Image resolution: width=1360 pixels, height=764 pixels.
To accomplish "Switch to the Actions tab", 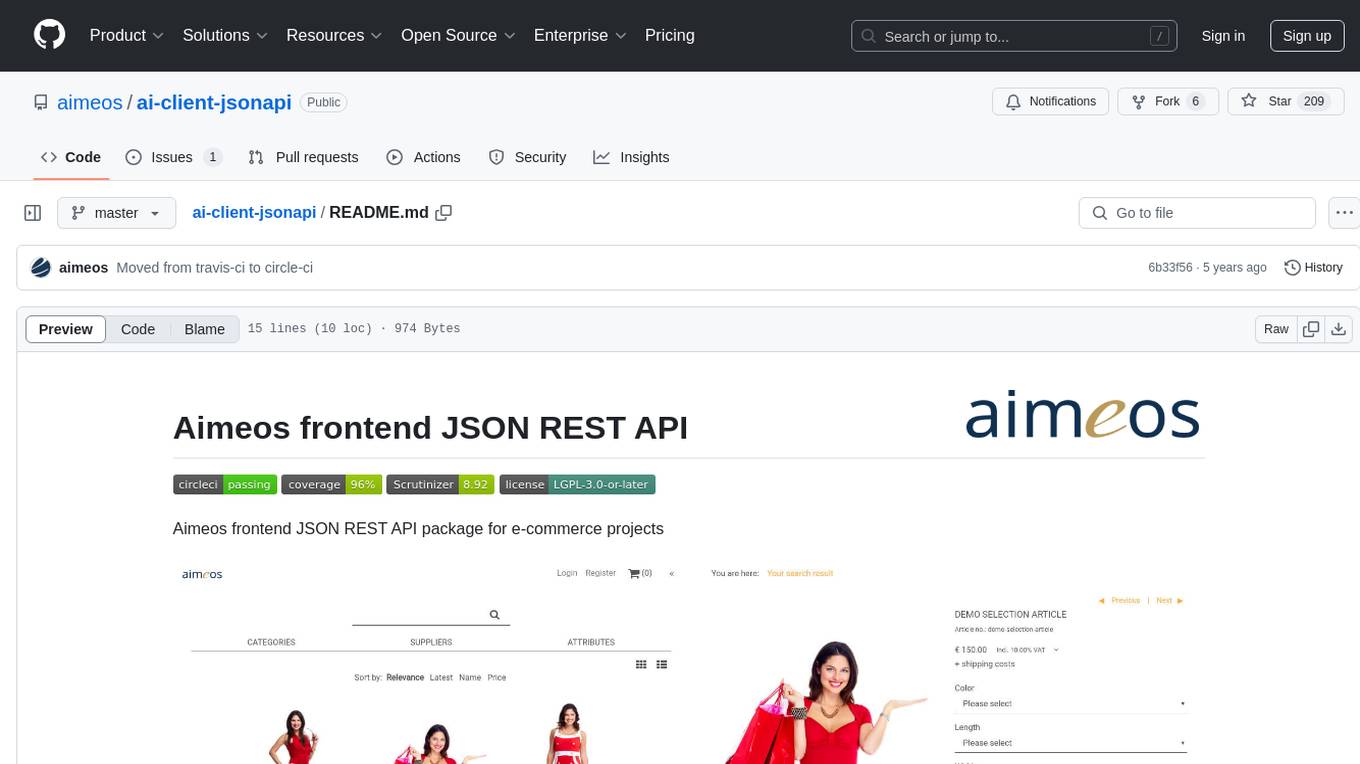I will pyautogui.click(x=423, y=157).
